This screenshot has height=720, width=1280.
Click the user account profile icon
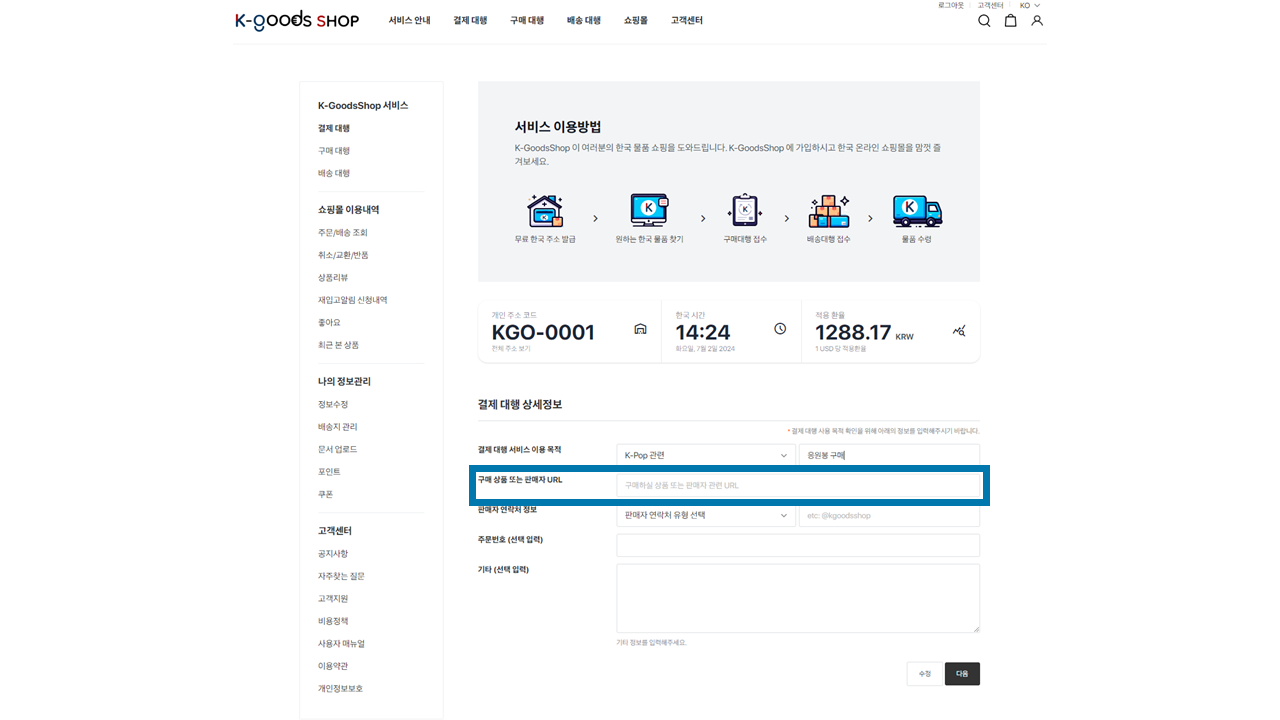(1037, 21)
